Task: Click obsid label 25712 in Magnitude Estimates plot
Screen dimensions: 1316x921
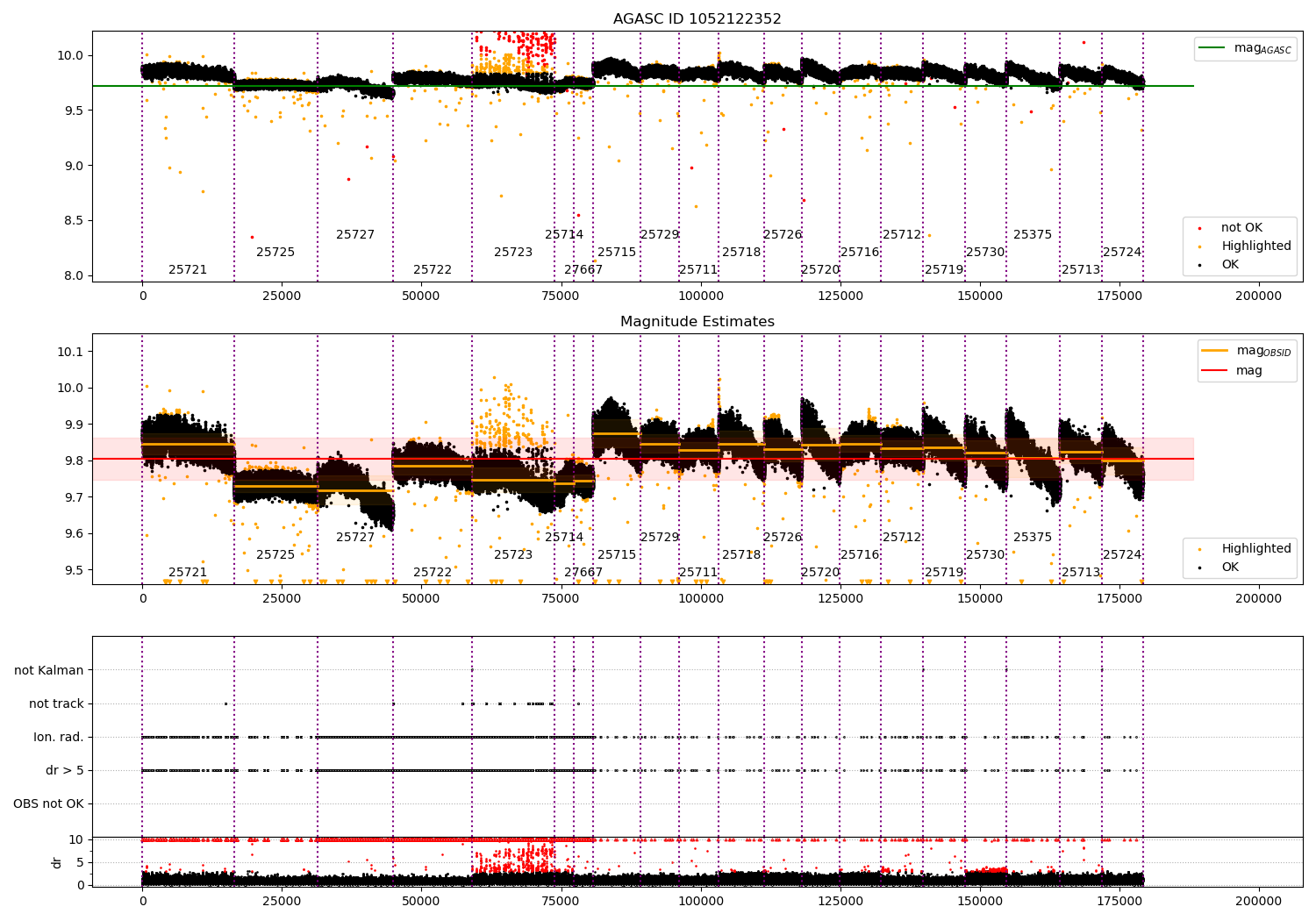Action: coord(902,538)
